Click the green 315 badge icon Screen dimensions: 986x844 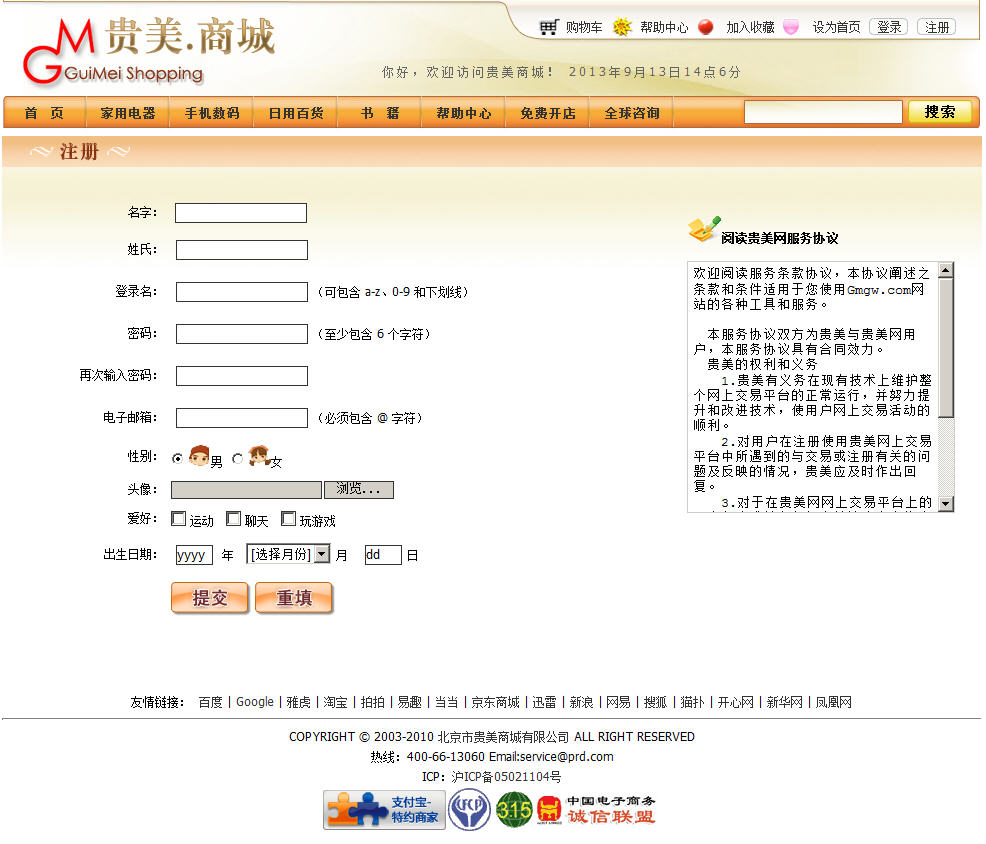pos(514,809)
